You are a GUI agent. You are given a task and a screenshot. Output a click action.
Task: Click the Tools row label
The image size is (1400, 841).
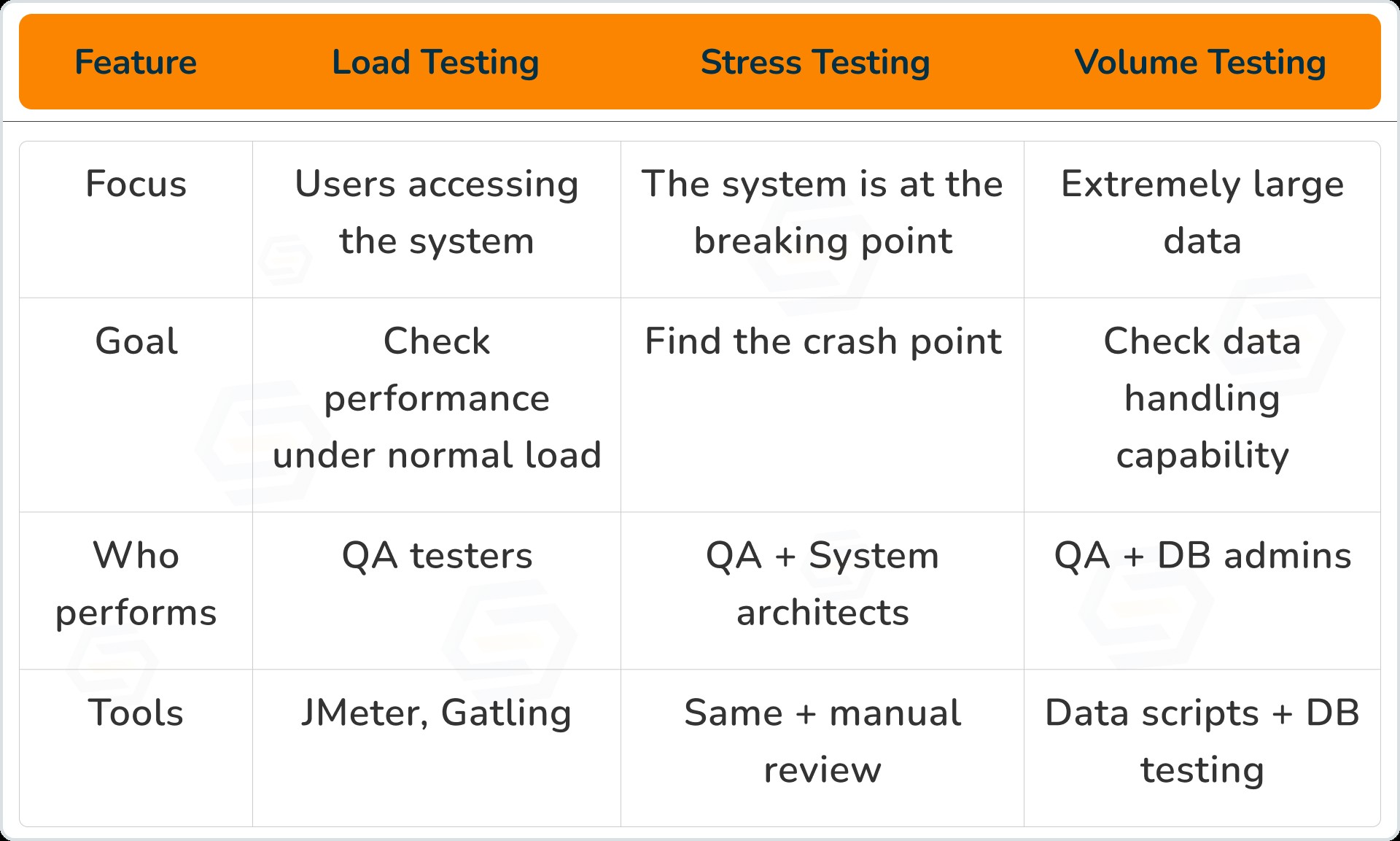coord(136,713)
